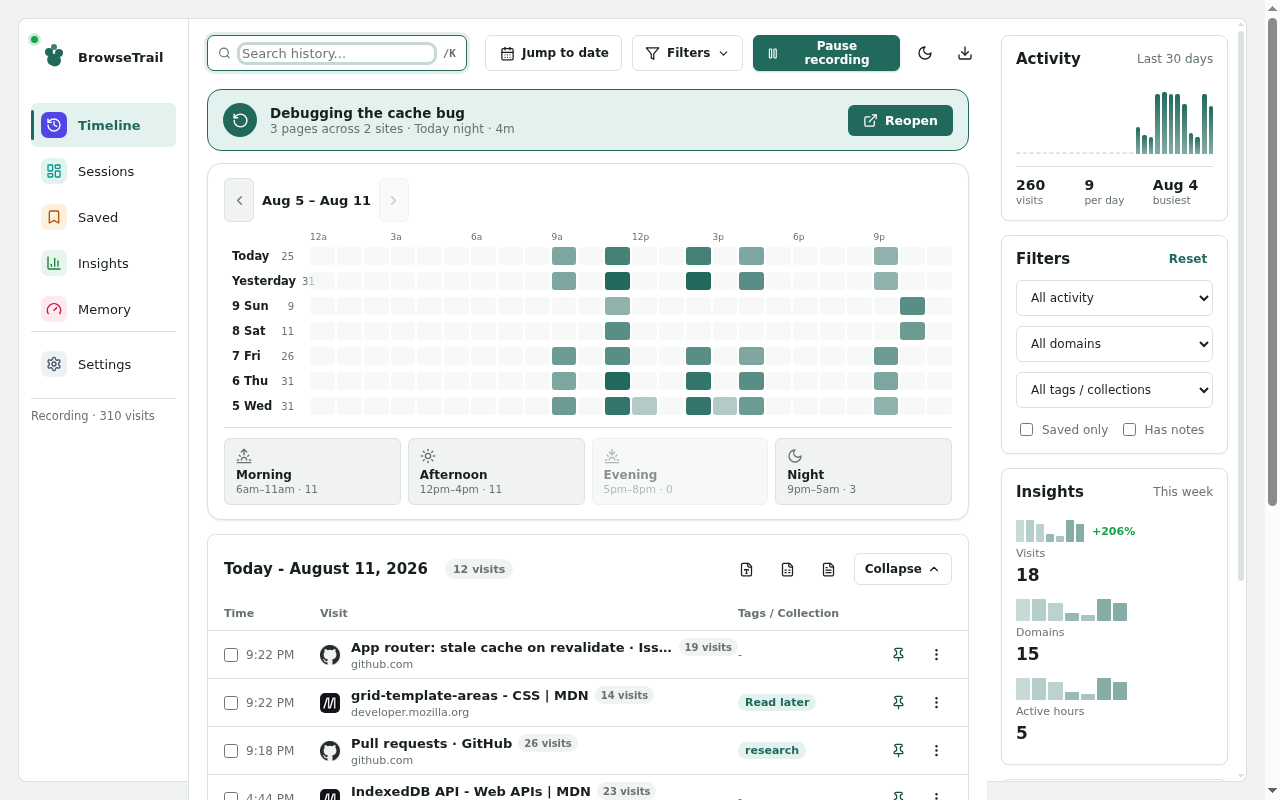Click the 19 visits badge

[x=708, y=647]
